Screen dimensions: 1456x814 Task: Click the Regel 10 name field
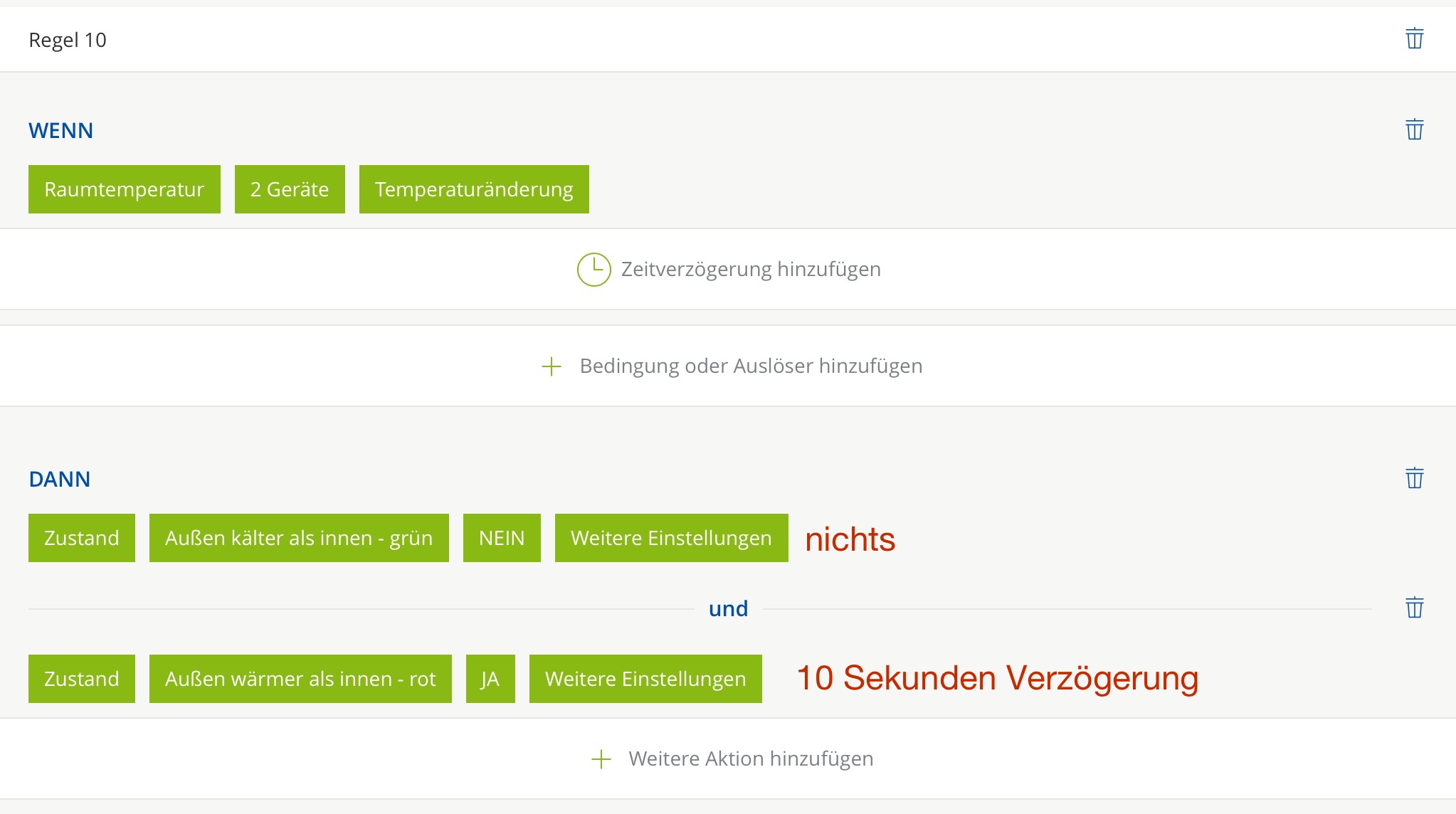coord(68,40)
